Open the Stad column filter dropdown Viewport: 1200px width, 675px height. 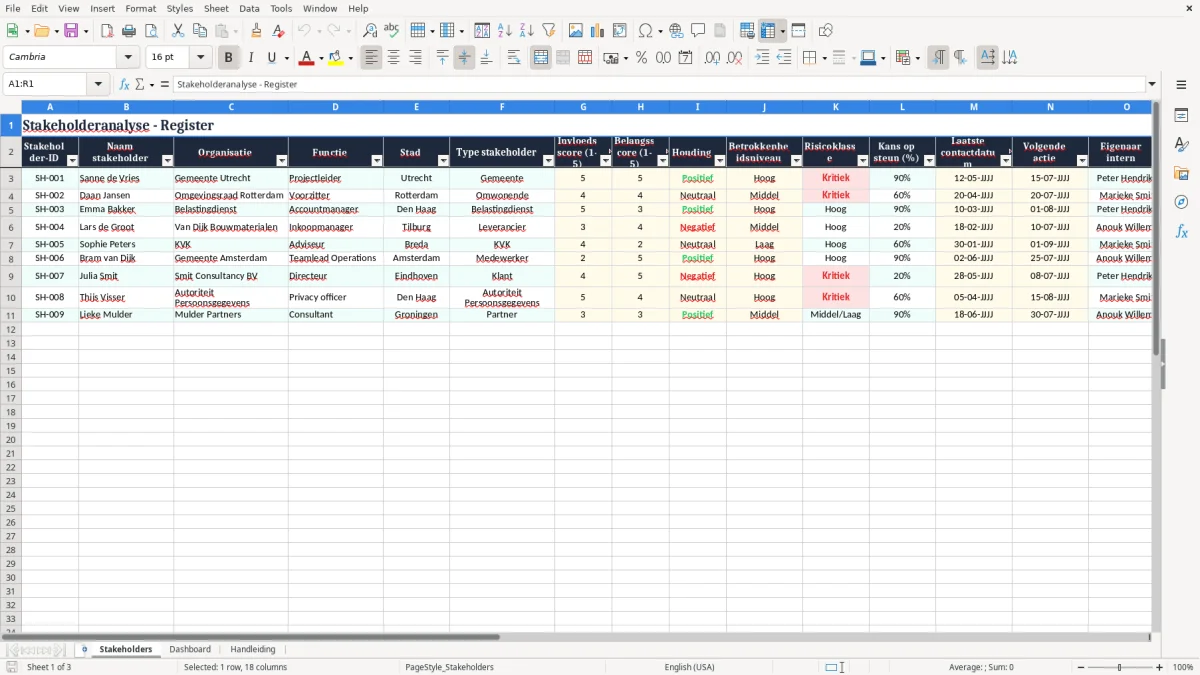pyautogui.click(x=443, y=161)
